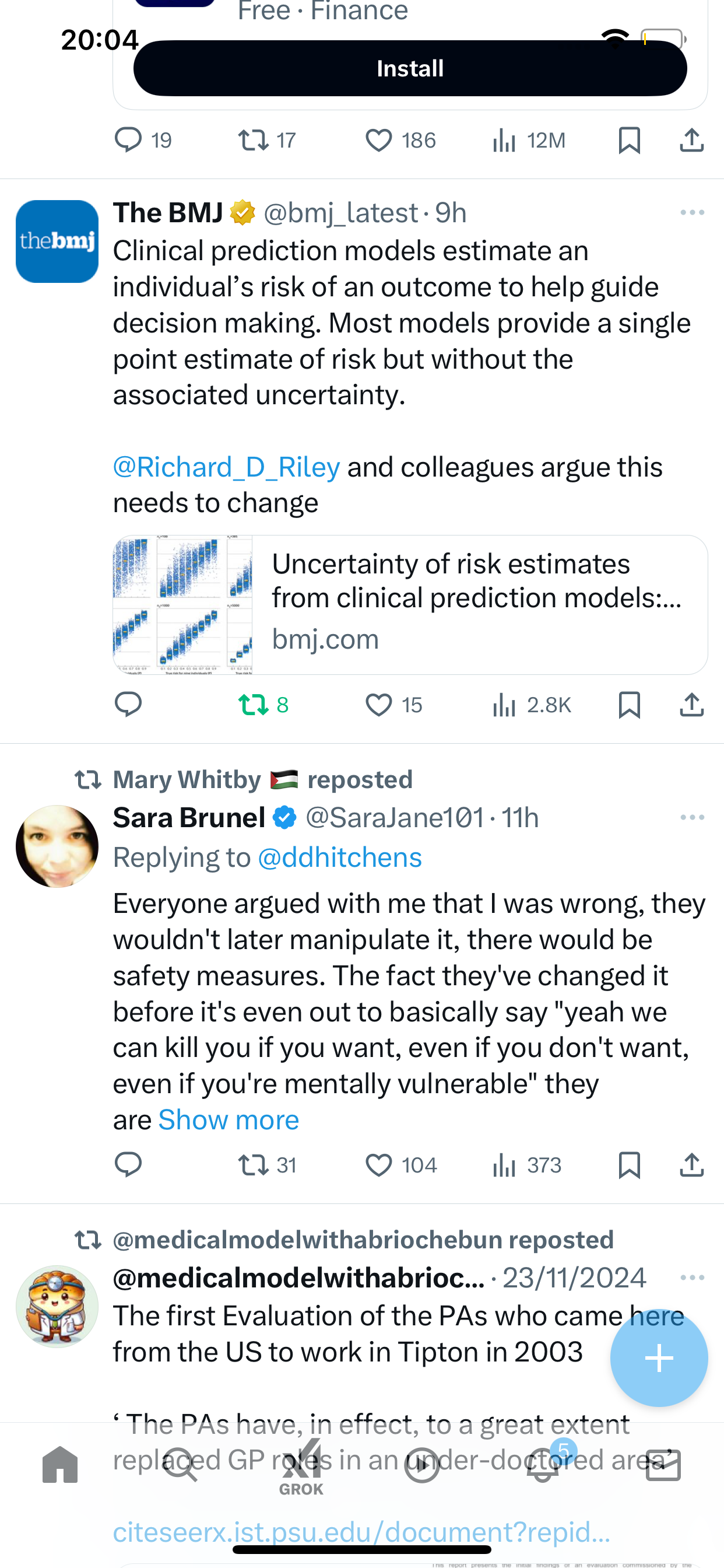
Task: Open the @Richard_D_Riley mention
Action: coord(226,467)
